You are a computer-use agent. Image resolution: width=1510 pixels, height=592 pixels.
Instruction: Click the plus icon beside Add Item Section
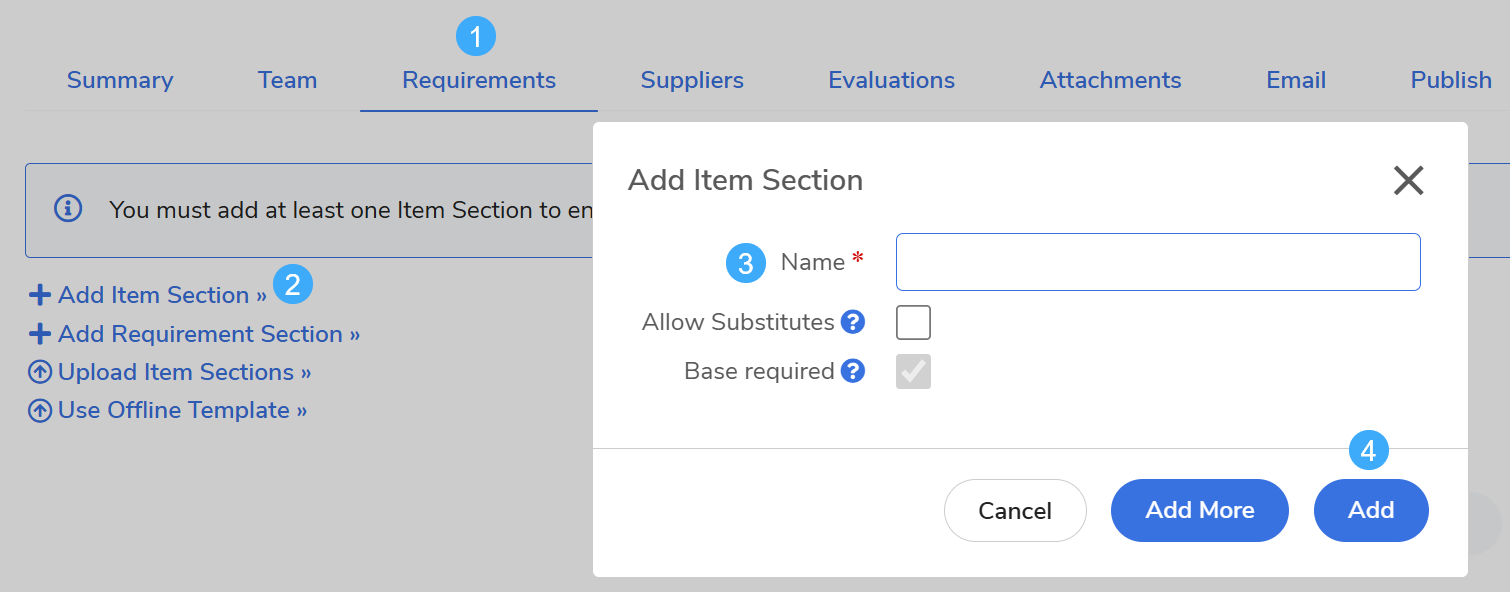[40, 295]
